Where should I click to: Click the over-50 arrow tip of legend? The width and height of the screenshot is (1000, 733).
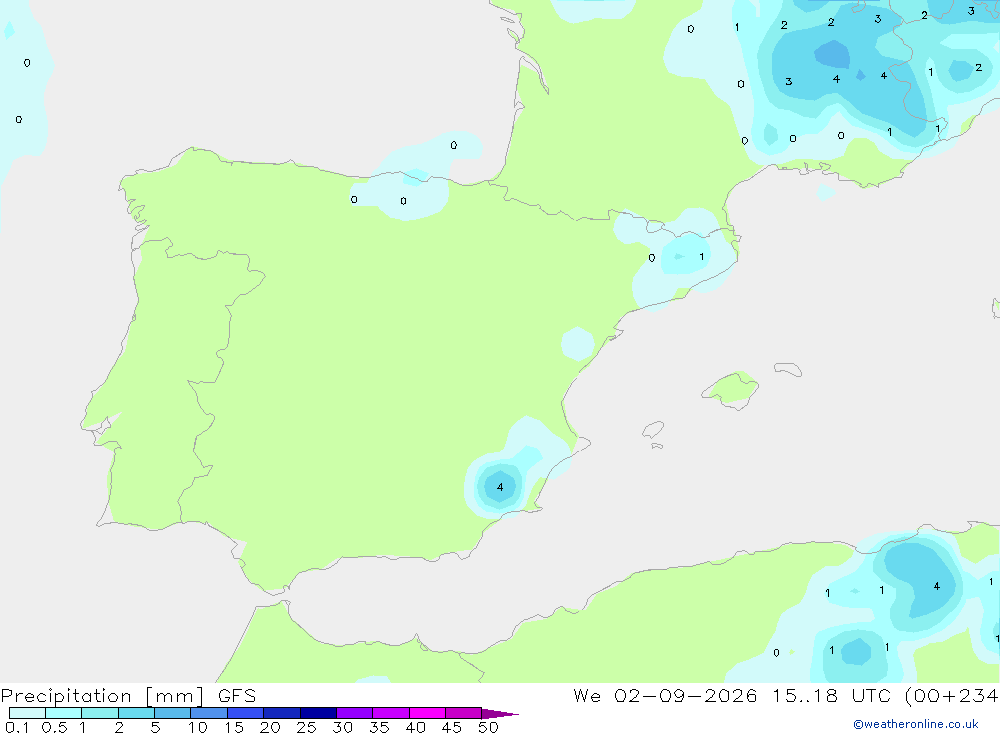(500, 714)
